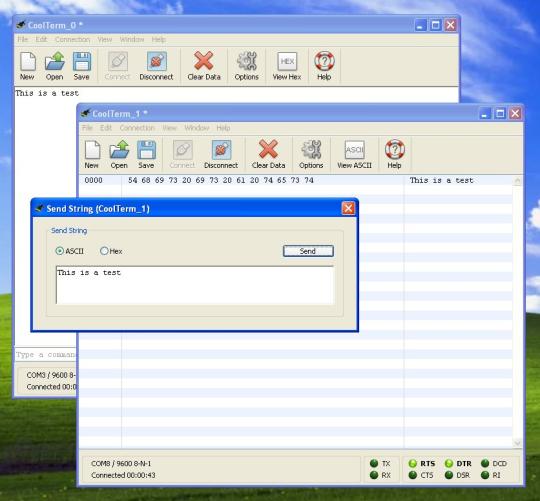
Task: Click the Send String text field
Action: pyautogui.click(x=195, y=285)
